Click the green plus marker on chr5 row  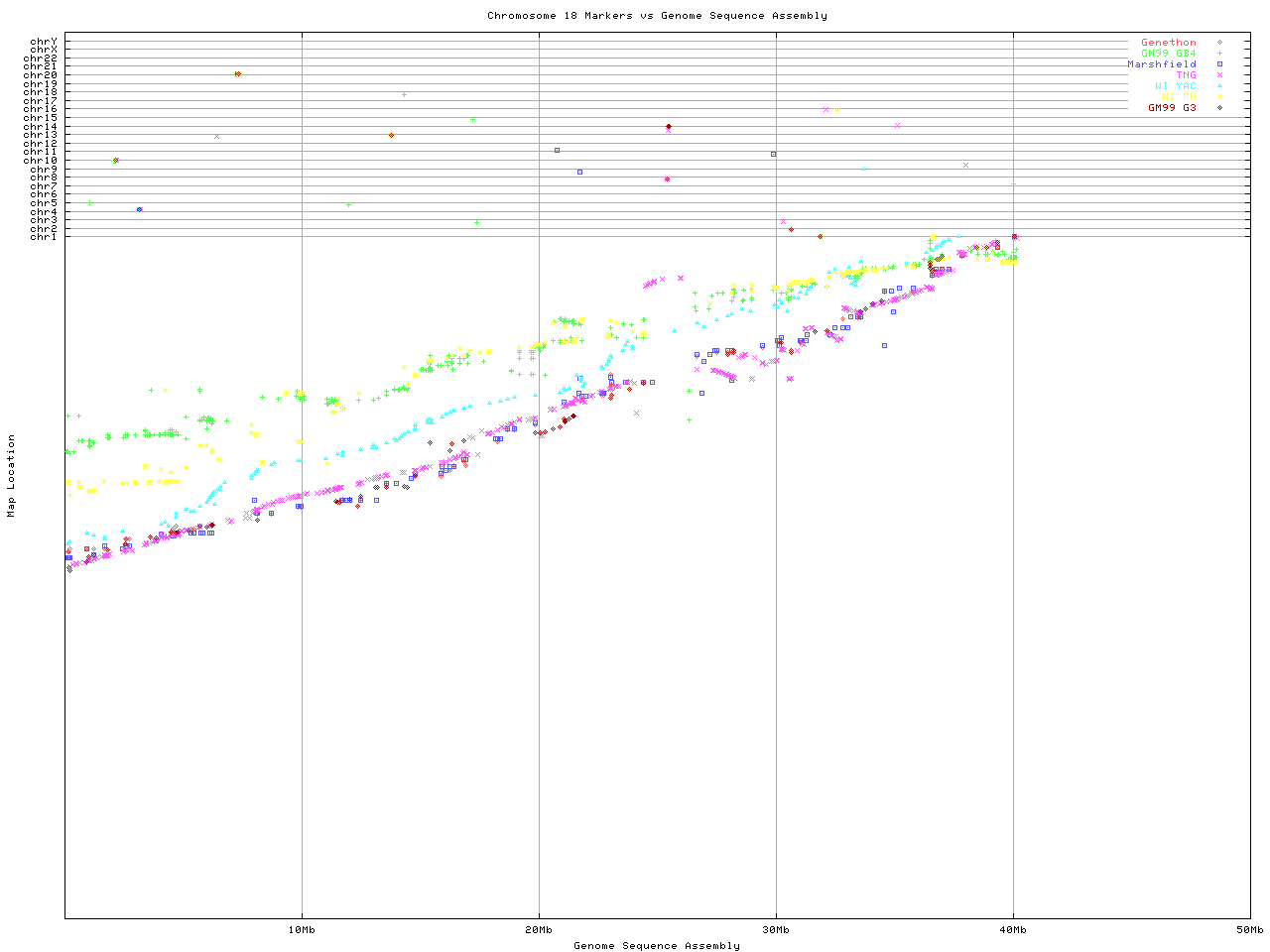pyautogui.click(x=90, y=202)
